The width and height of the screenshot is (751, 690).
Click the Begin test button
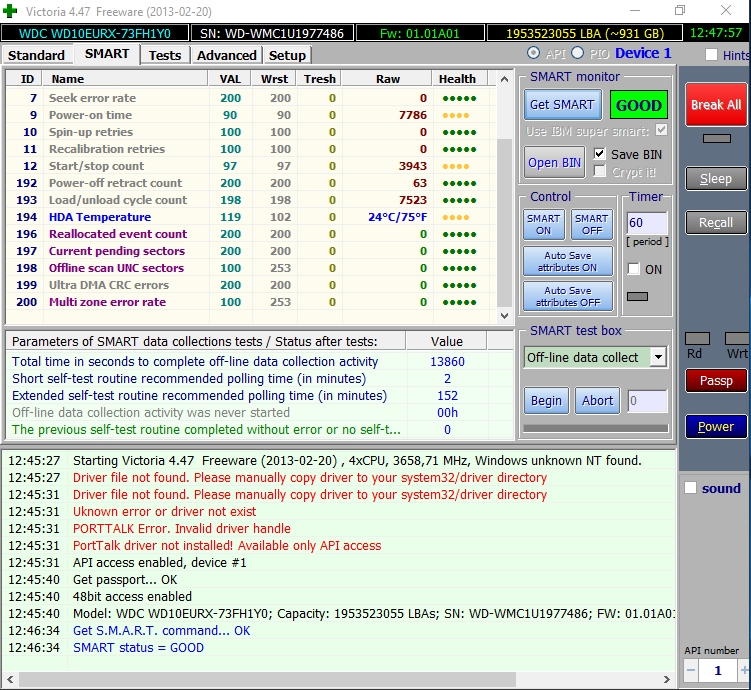click(546, 401)
